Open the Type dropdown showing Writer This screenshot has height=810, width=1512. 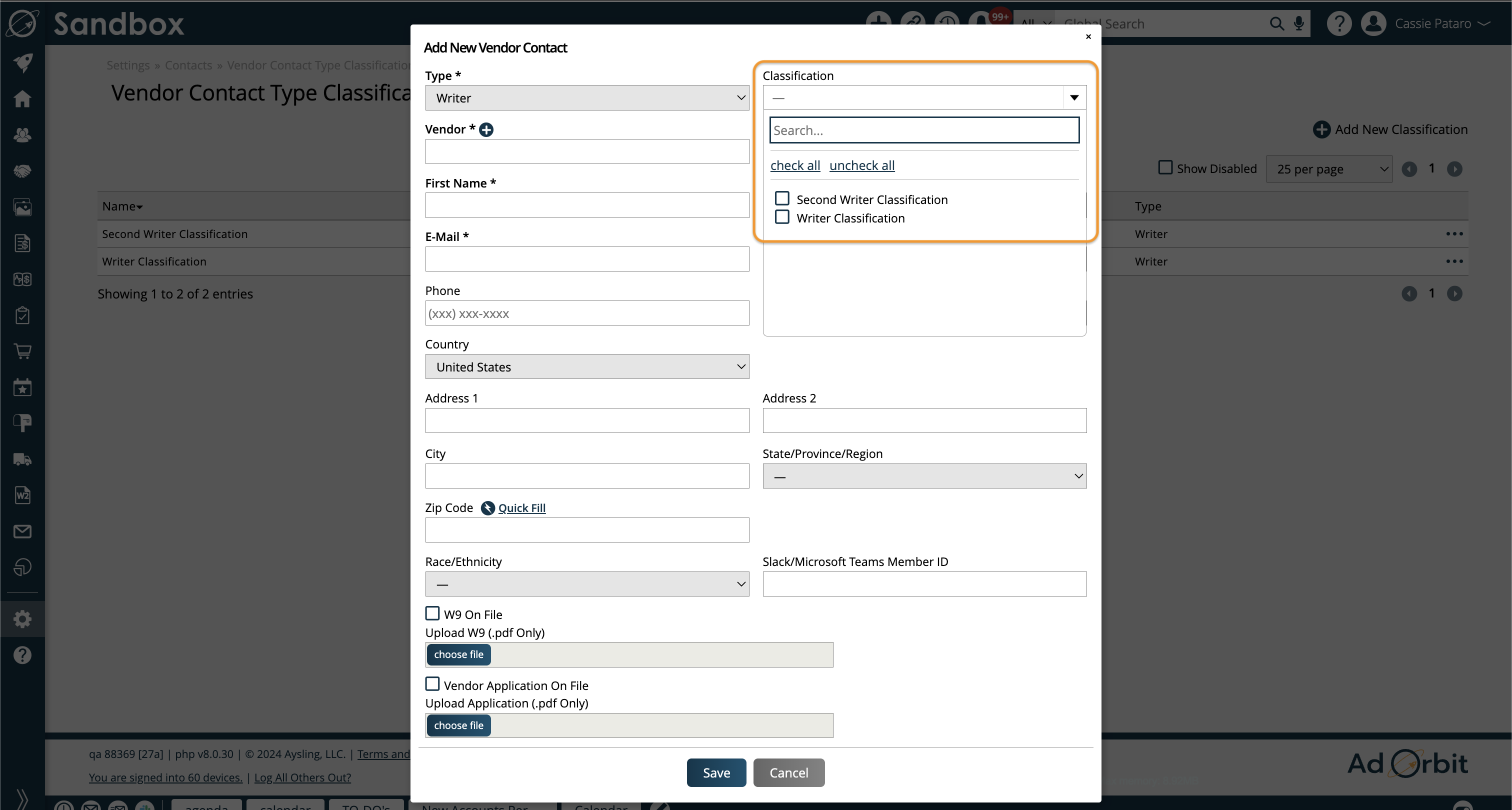tap(586, 97)
